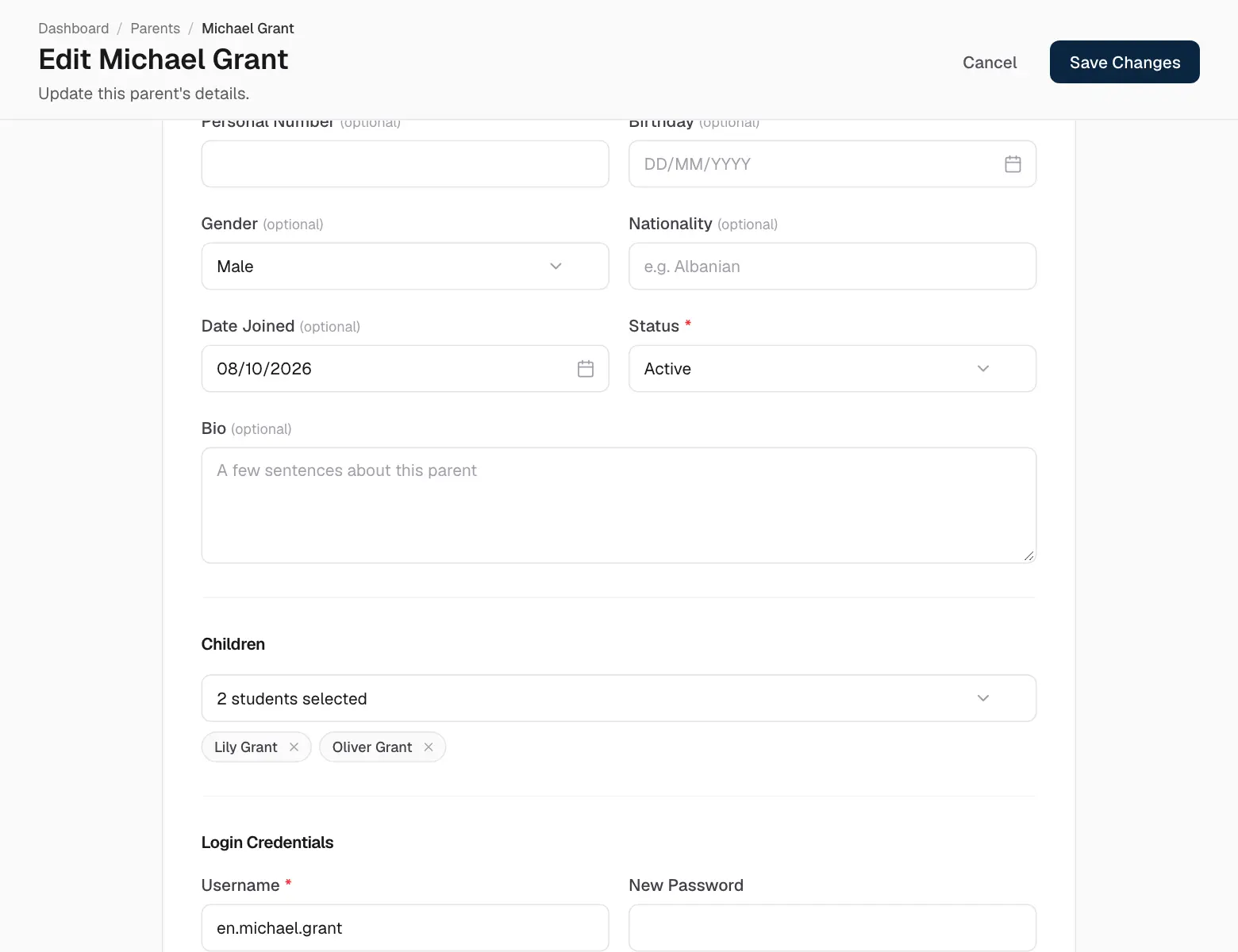The width and height of the screenshot is (1238, 952).
Task: Go to Dashboard breadcrumb
Action: pyautogui.click(x=74, y=29)
